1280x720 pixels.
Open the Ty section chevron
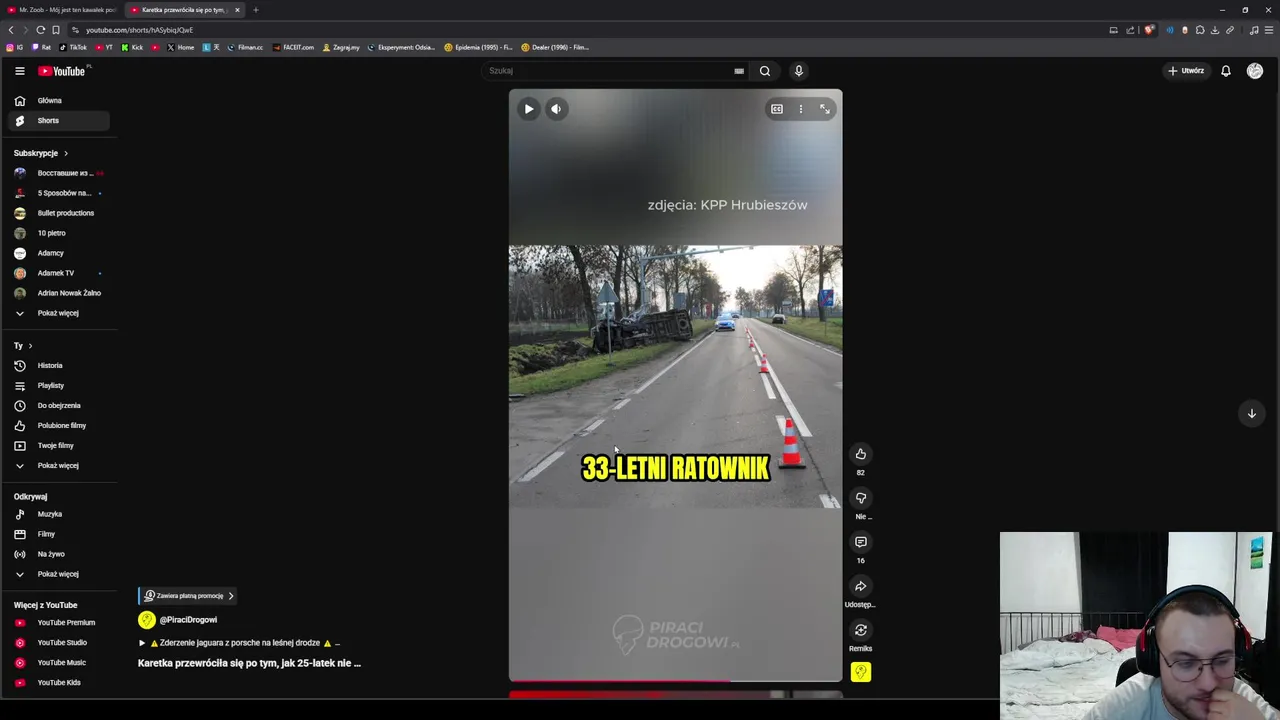(30, 346)
